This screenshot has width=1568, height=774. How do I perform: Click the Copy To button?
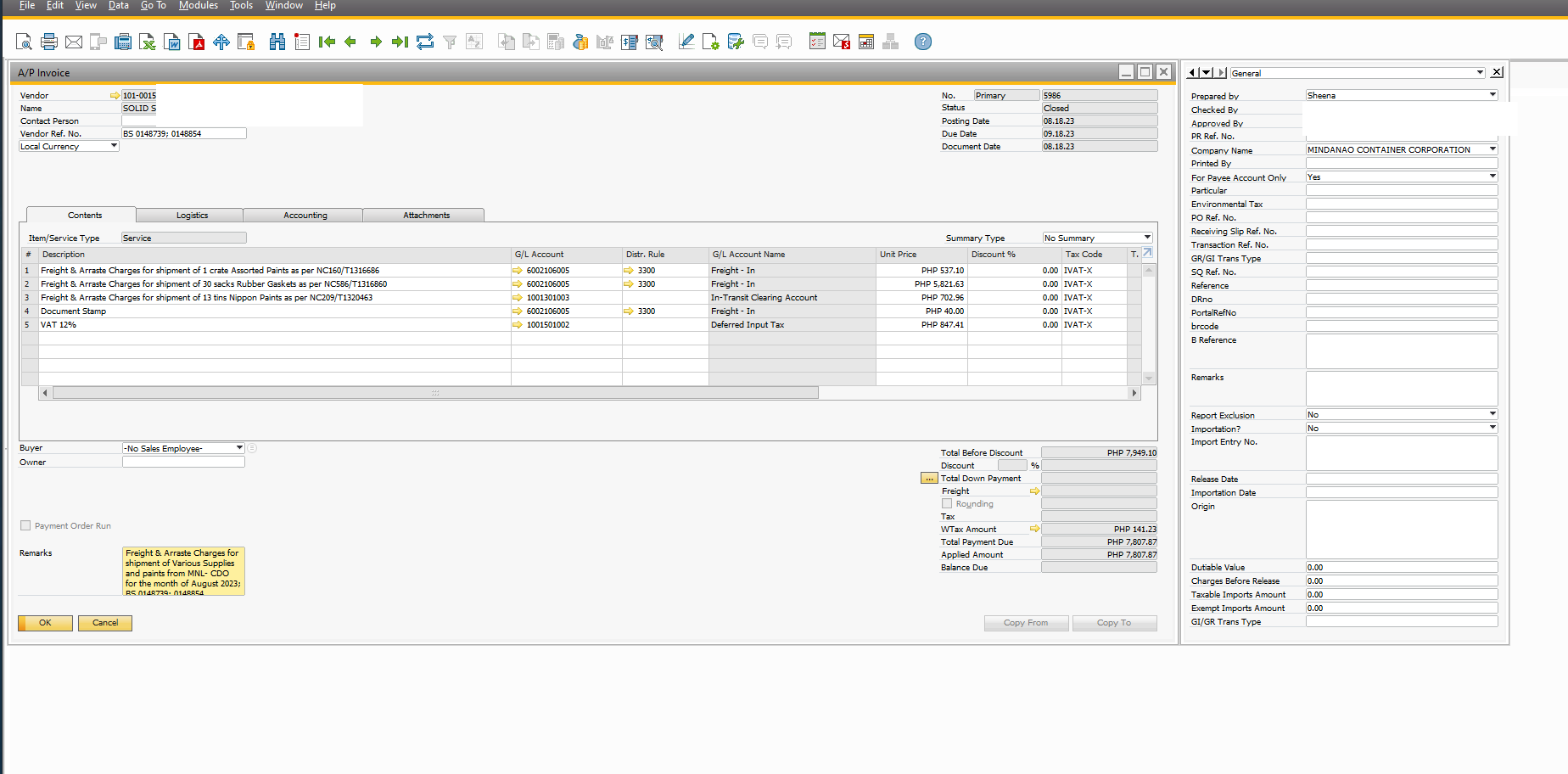point(1114,623)
